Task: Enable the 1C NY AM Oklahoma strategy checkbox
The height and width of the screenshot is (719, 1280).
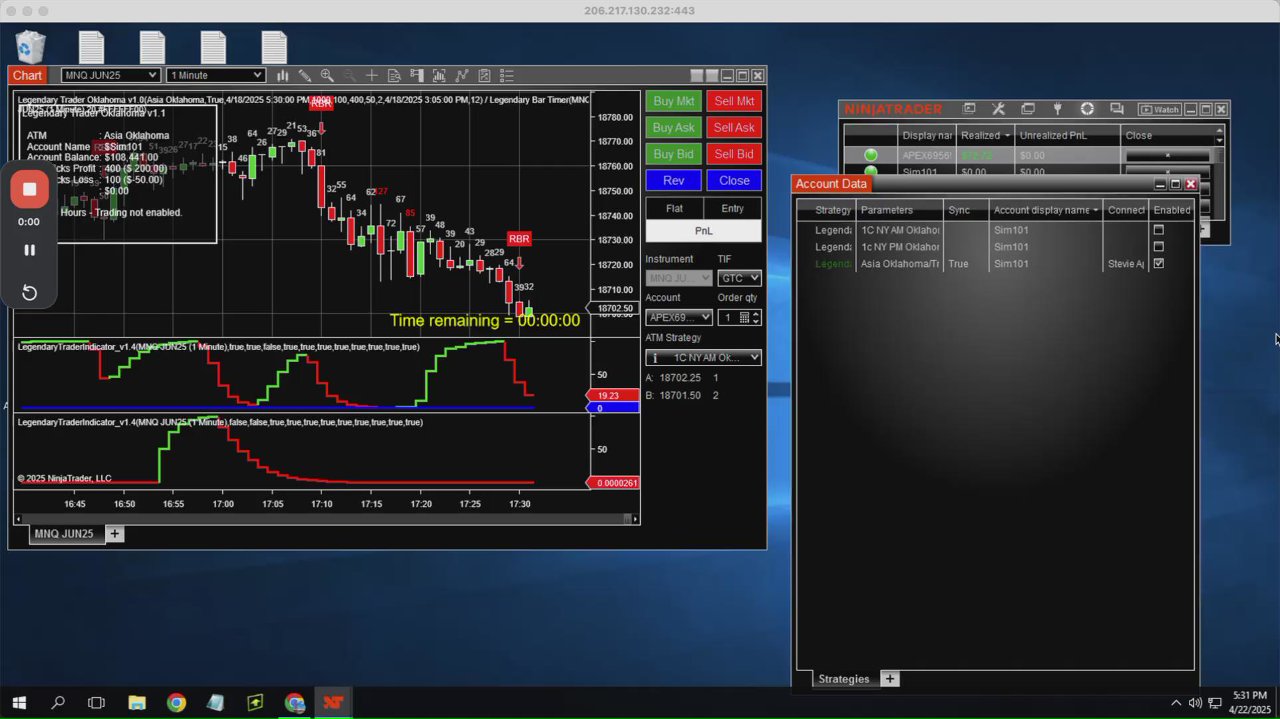Action: 1159,230
